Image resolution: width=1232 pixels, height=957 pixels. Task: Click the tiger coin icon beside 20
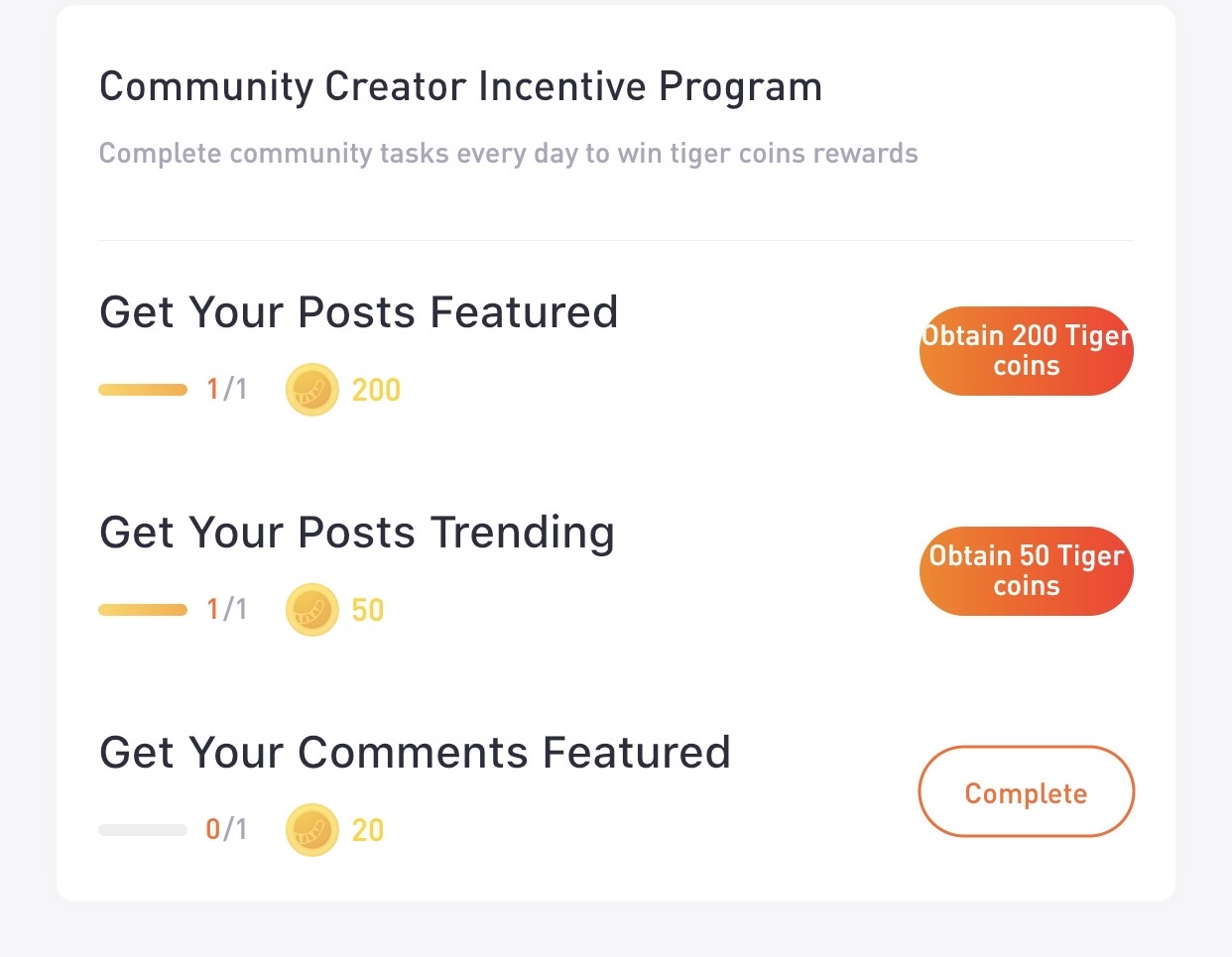coord(312,830)
